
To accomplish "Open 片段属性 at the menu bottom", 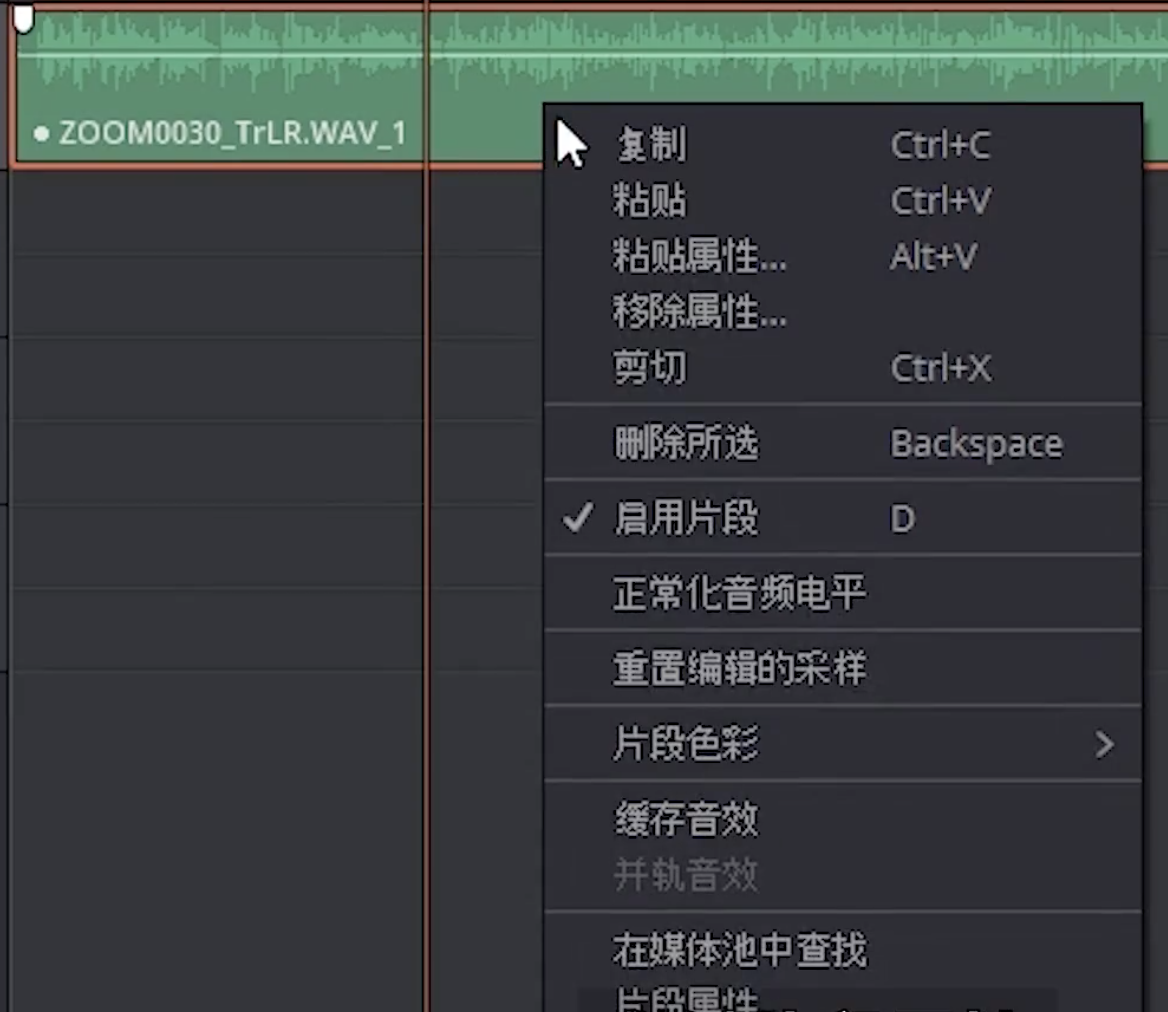I will coord(686,1000).
